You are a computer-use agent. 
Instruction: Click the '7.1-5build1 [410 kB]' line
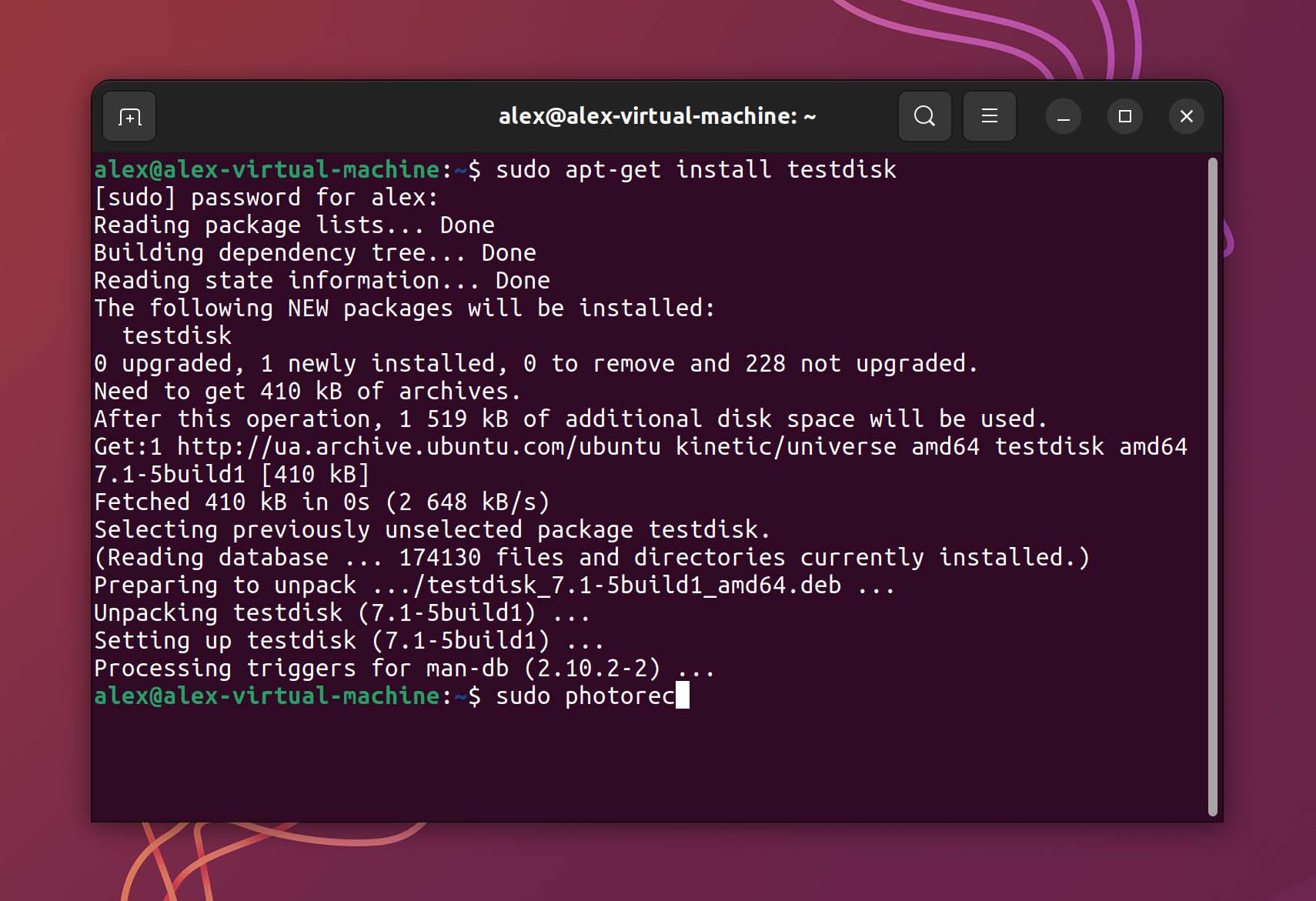coord(232,474)
